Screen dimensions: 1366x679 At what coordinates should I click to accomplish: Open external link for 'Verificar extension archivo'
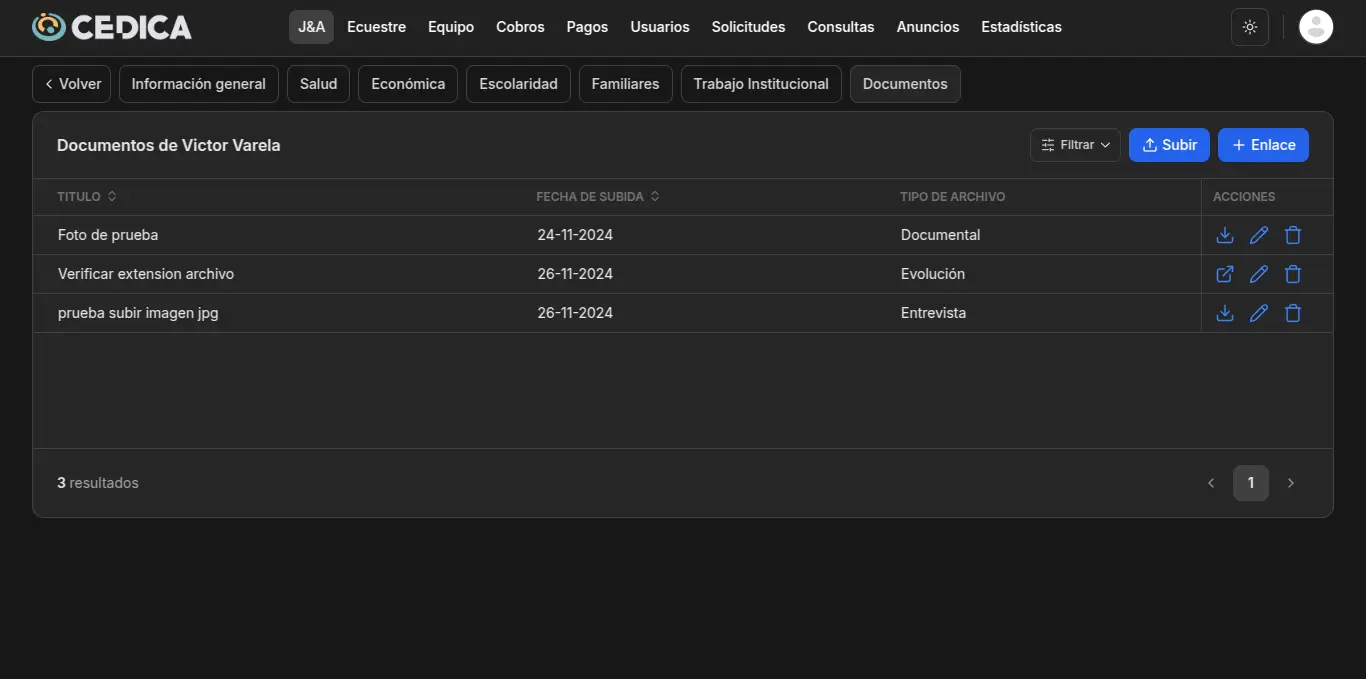pos(1224,274)
